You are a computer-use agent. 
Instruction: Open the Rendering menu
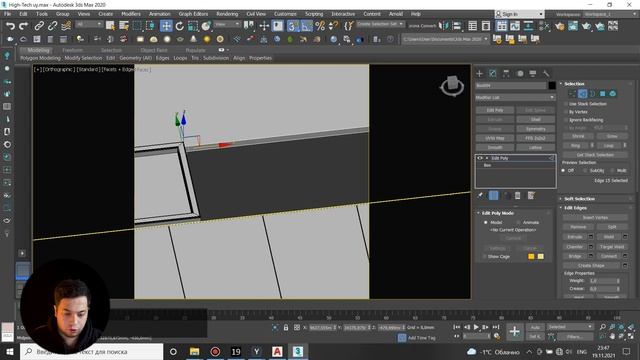click(227, 14)
